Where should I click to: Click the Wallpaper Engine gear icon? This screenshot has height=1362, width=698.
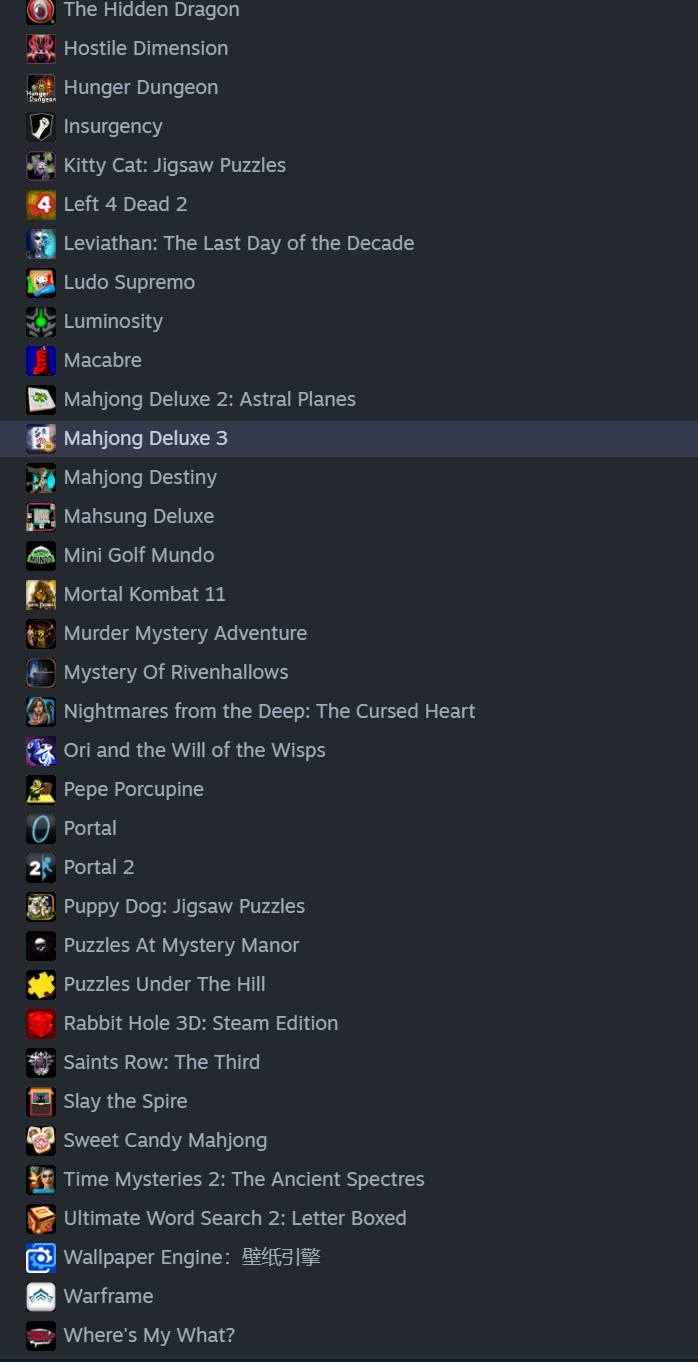tap(41, 1258)
